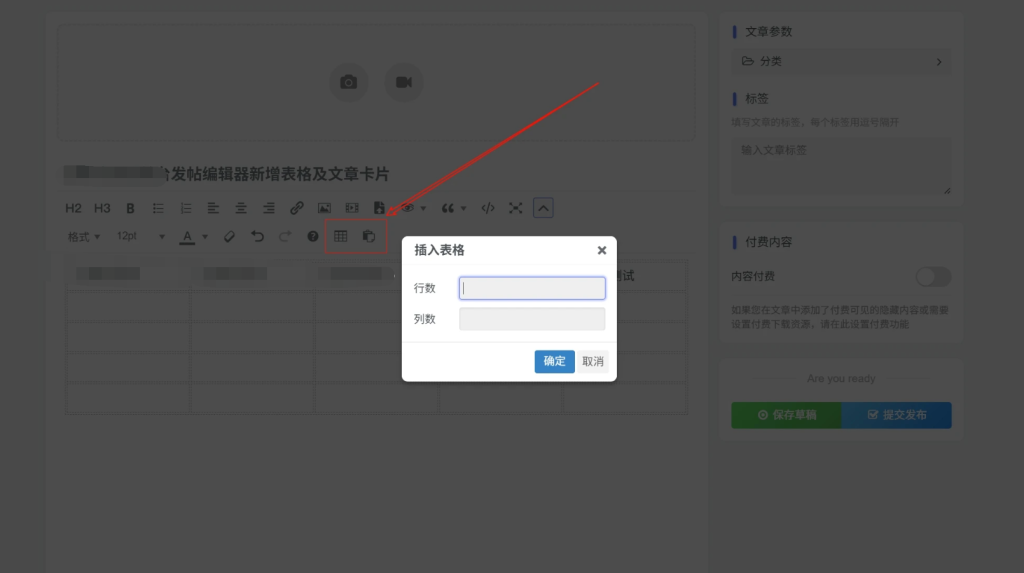This screenshot has height=573, width=1024.
Task: Insert a bulleted list
Action: pyautogui.click(x=158, y=208)
